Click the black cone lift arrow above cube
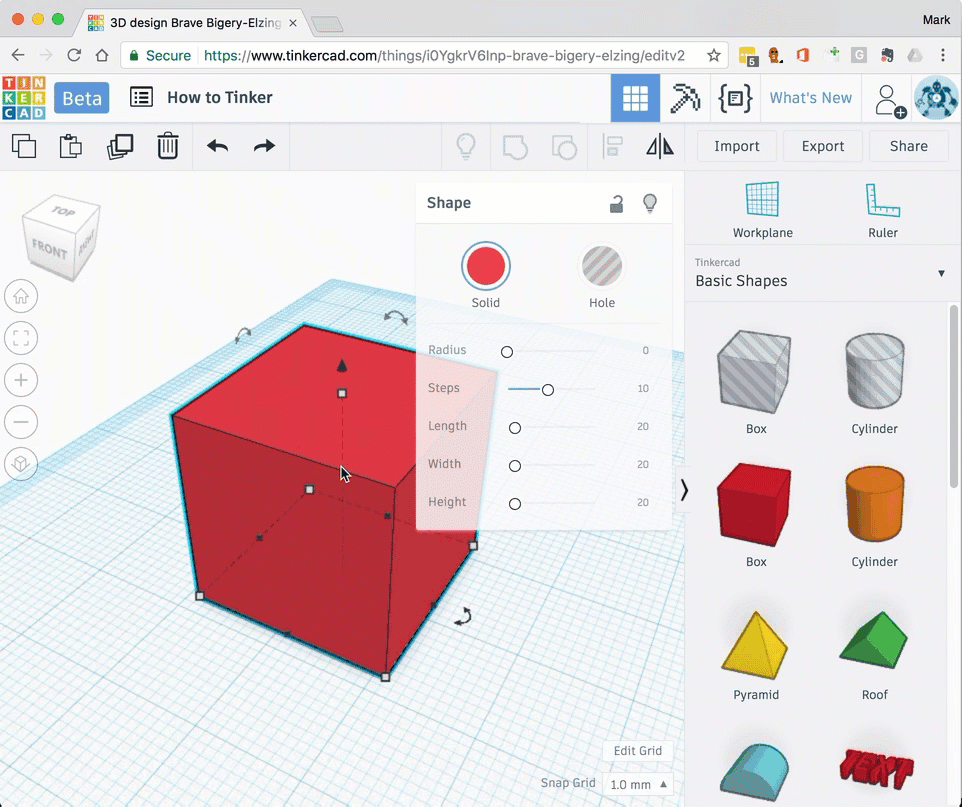Screen dimensions: 962x807 coord(342,366)
